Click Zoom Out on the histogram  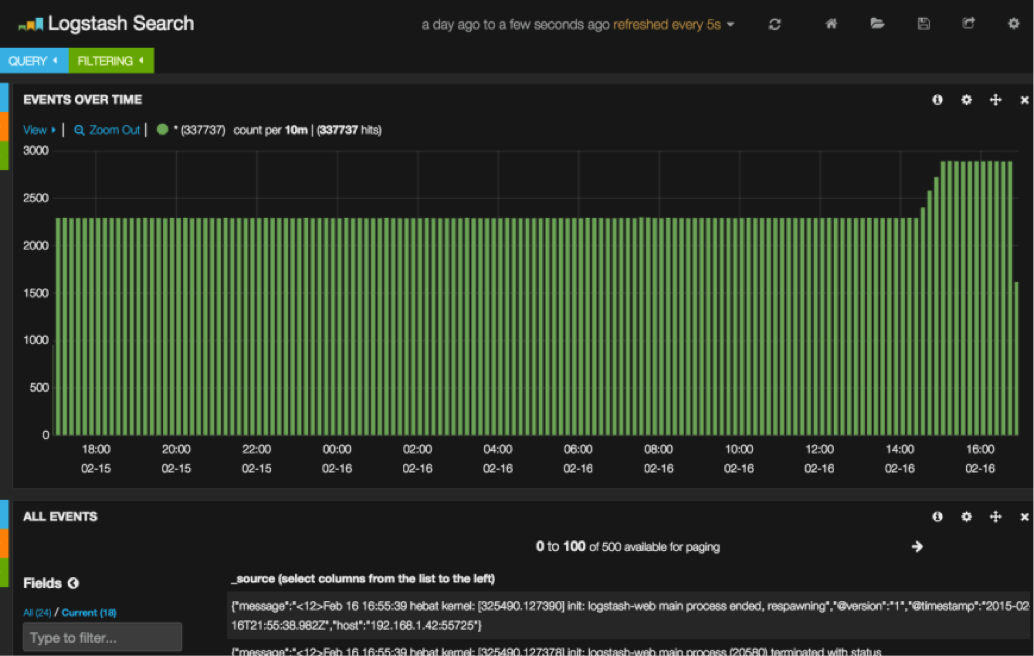(107, 130)
